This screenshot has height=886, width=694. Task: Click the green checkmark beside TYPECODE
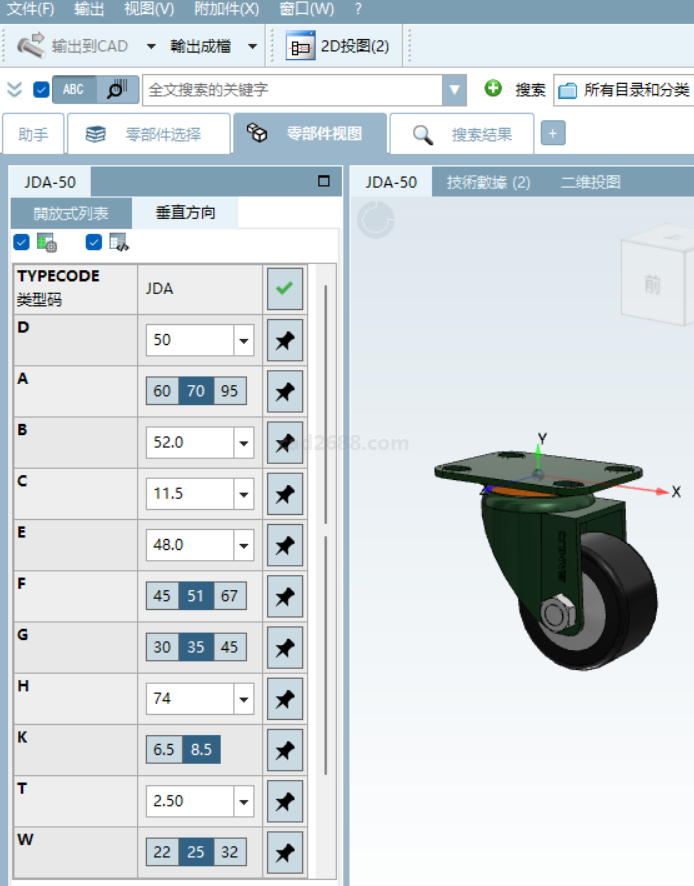point(285,289)
